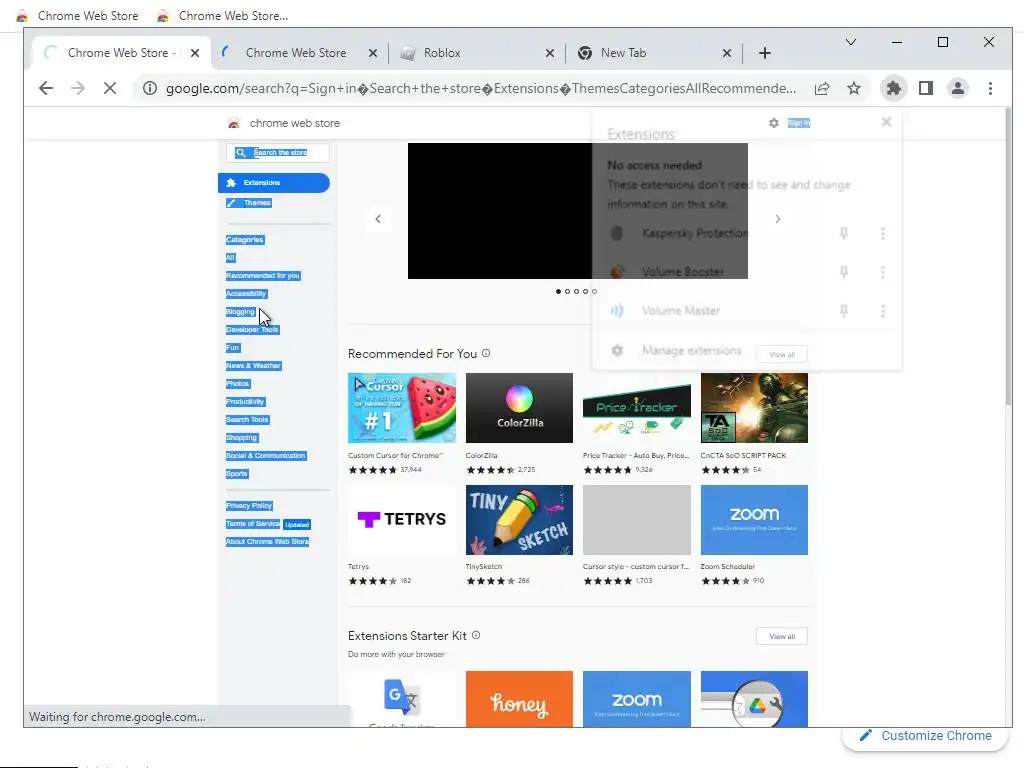Choose the Search Tools category
Viewport: 1024px width, 768px height.
(248, 419)
